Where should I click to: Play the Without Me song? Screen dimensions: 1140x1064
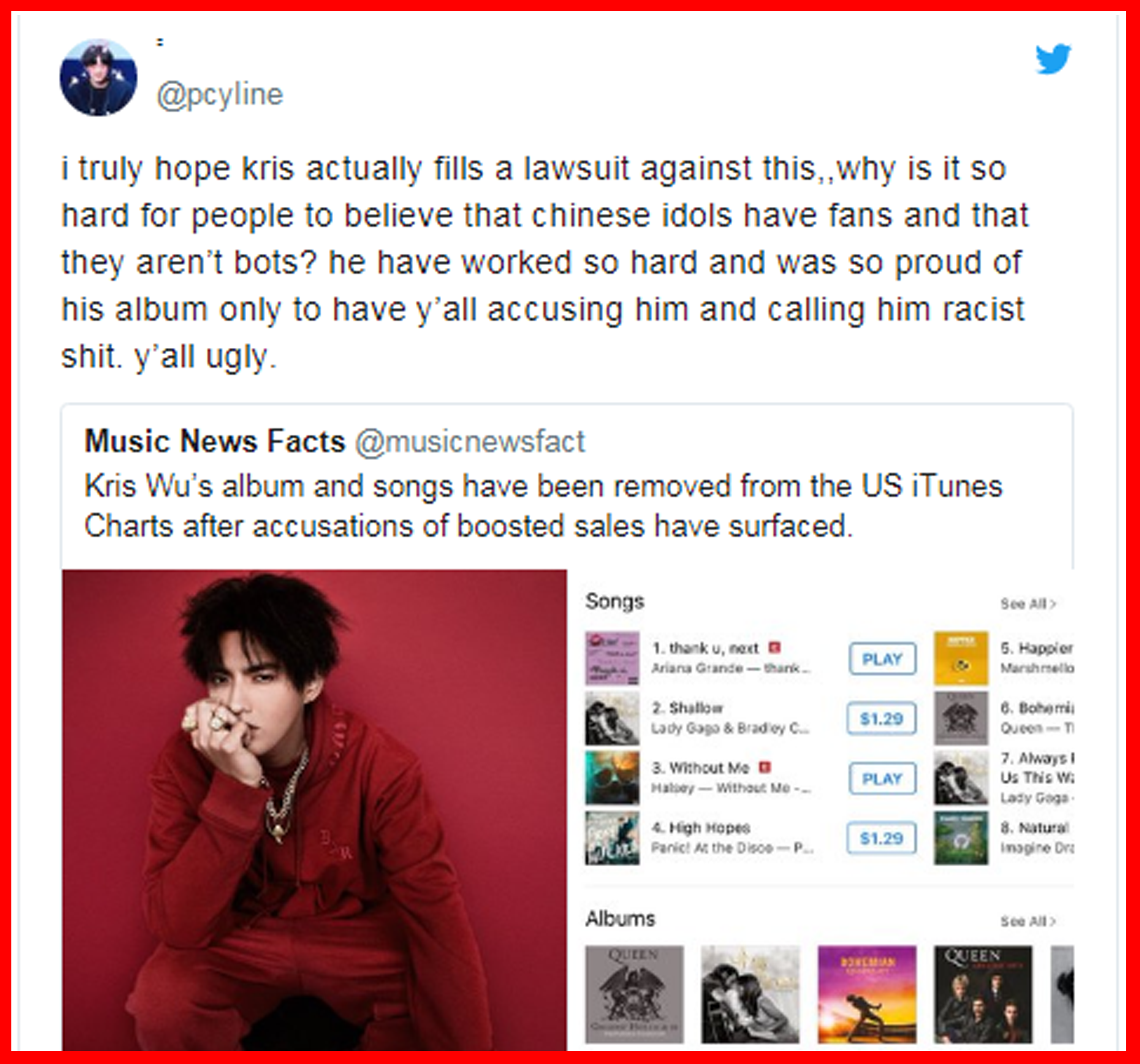pyautogui.click(x=882, y=779)
